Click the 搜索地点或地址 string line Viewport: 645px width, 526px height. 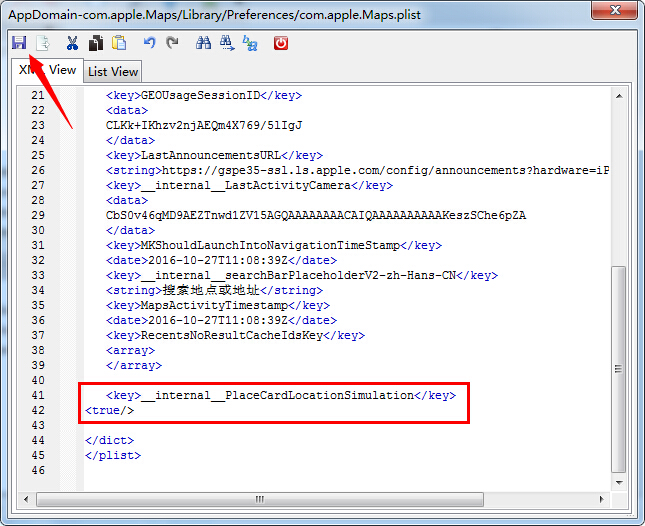(214, 290)
